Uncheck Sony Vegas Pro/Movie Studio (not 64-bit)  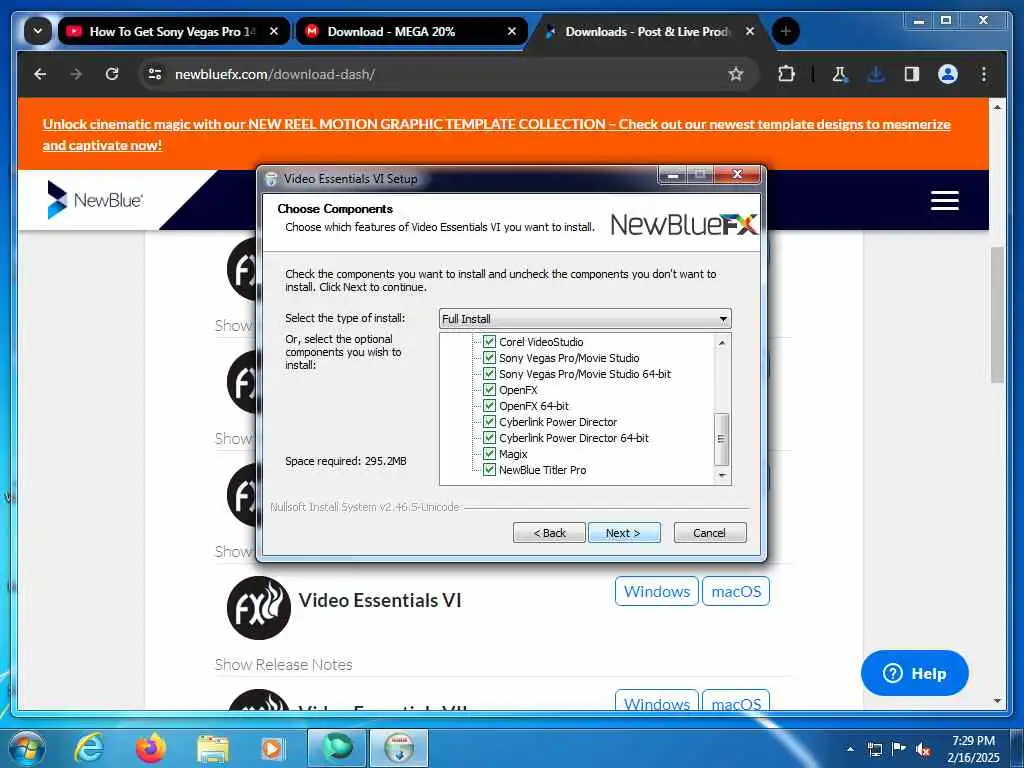point(489,358)
